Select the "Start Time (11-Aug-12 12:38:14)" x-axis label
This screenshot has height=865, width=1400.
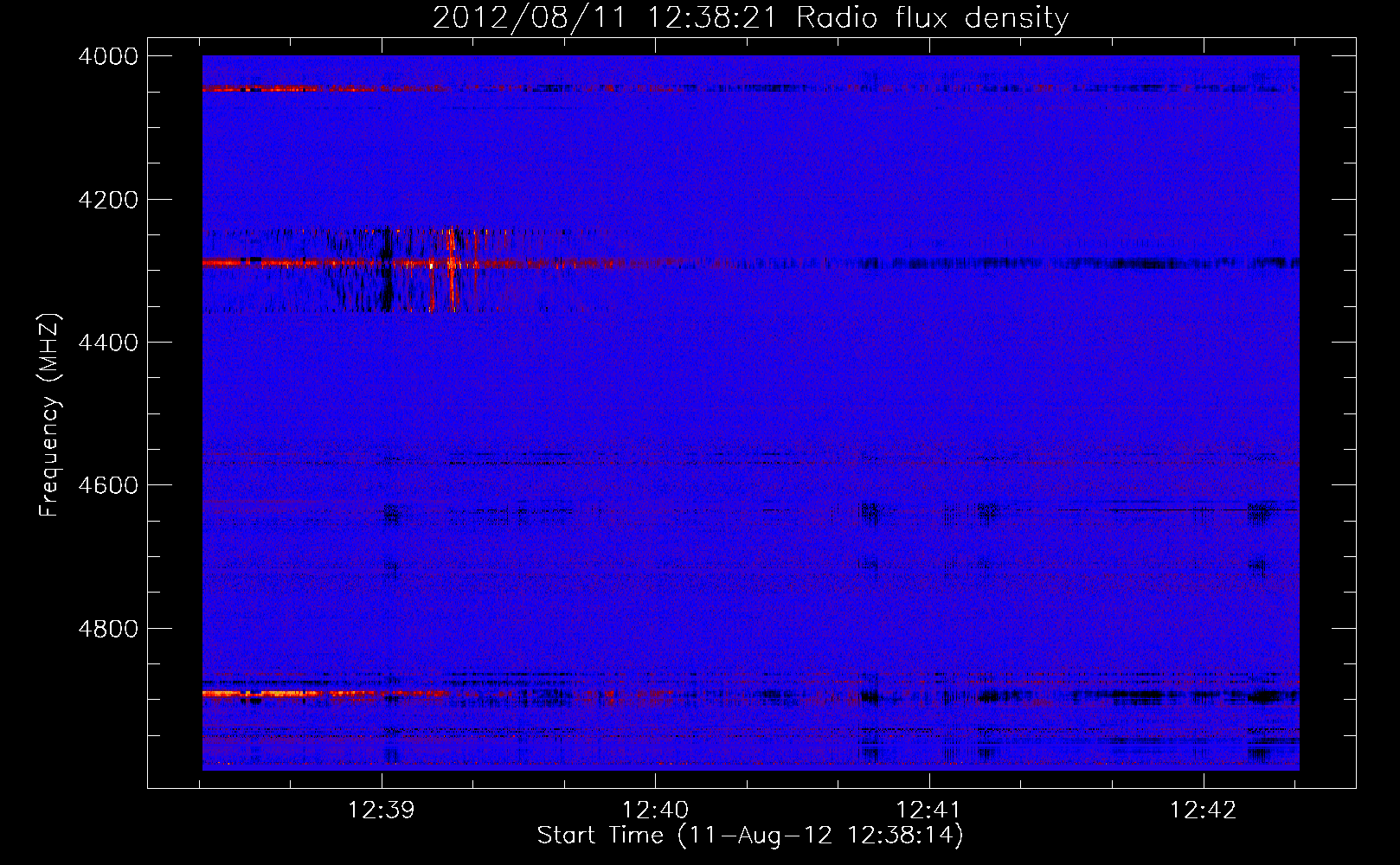pyautogui.click(x=750, y=836)
